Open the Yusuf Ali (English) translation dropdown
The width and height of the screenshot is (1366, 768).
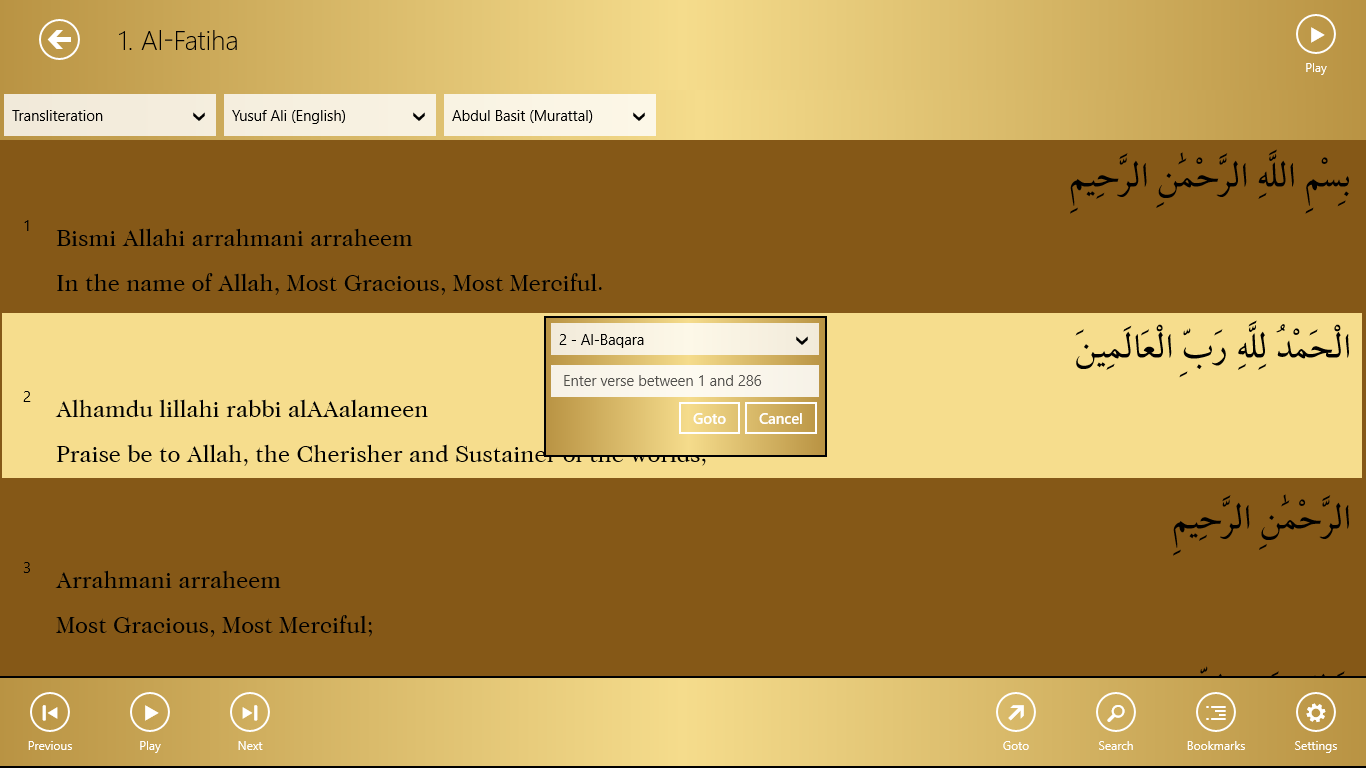pyautogui.click(x=330, y=116)
